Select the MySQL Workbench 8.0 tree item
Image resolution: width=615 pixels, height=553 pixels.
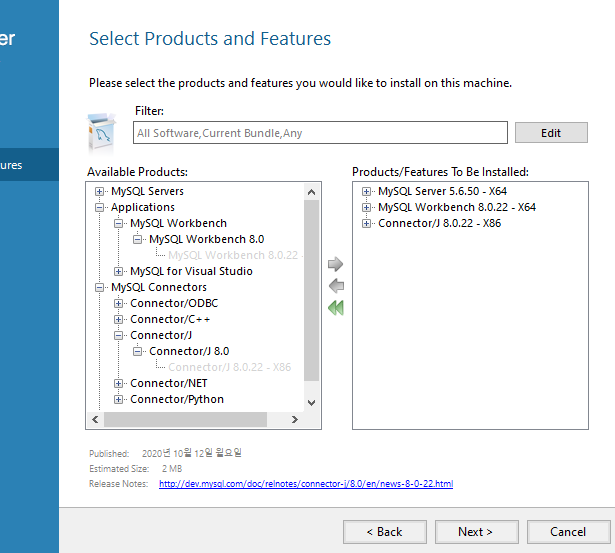coord(207,239)
